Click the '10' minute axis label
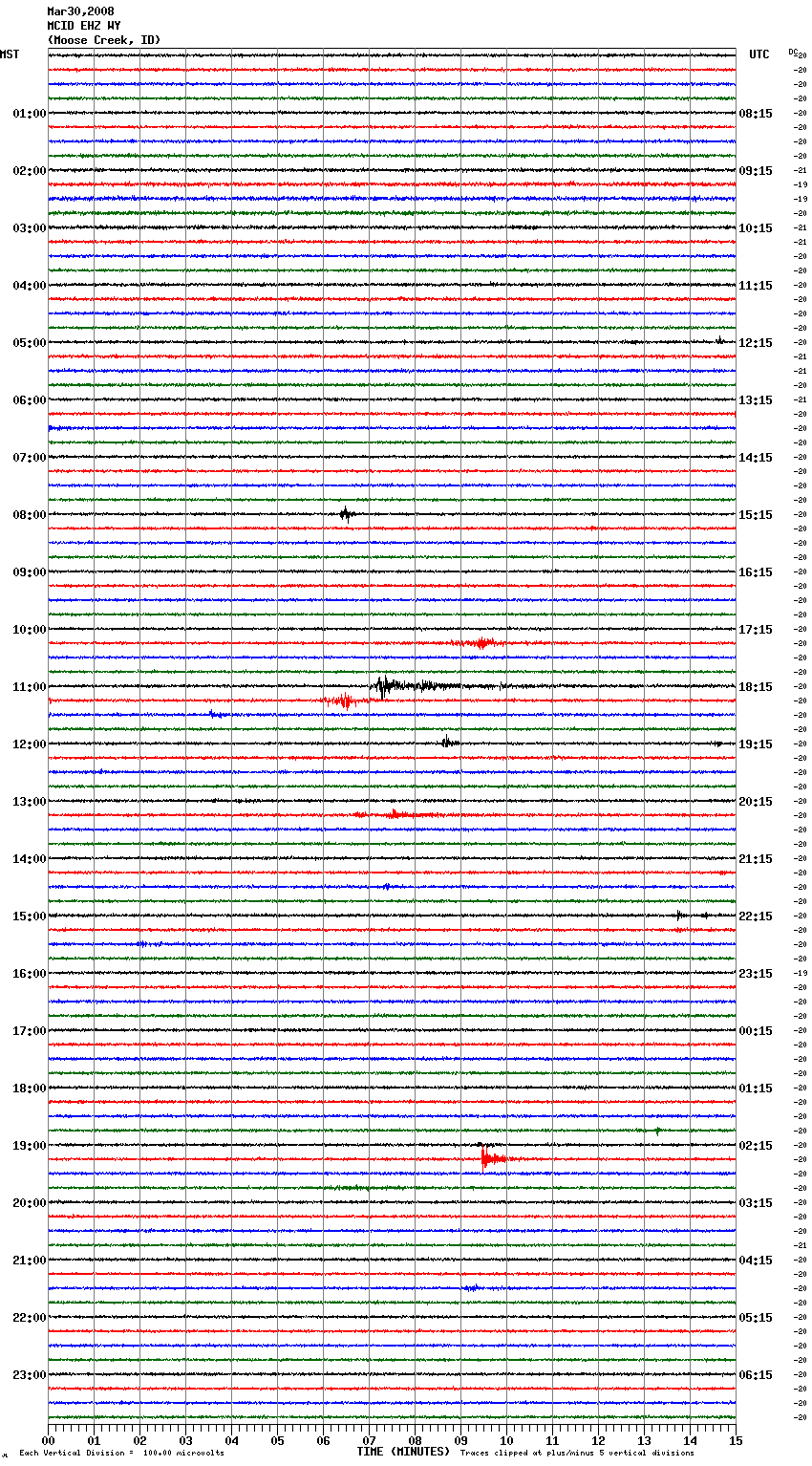This screenshot has height=1466, width=812. [506, 1440]
